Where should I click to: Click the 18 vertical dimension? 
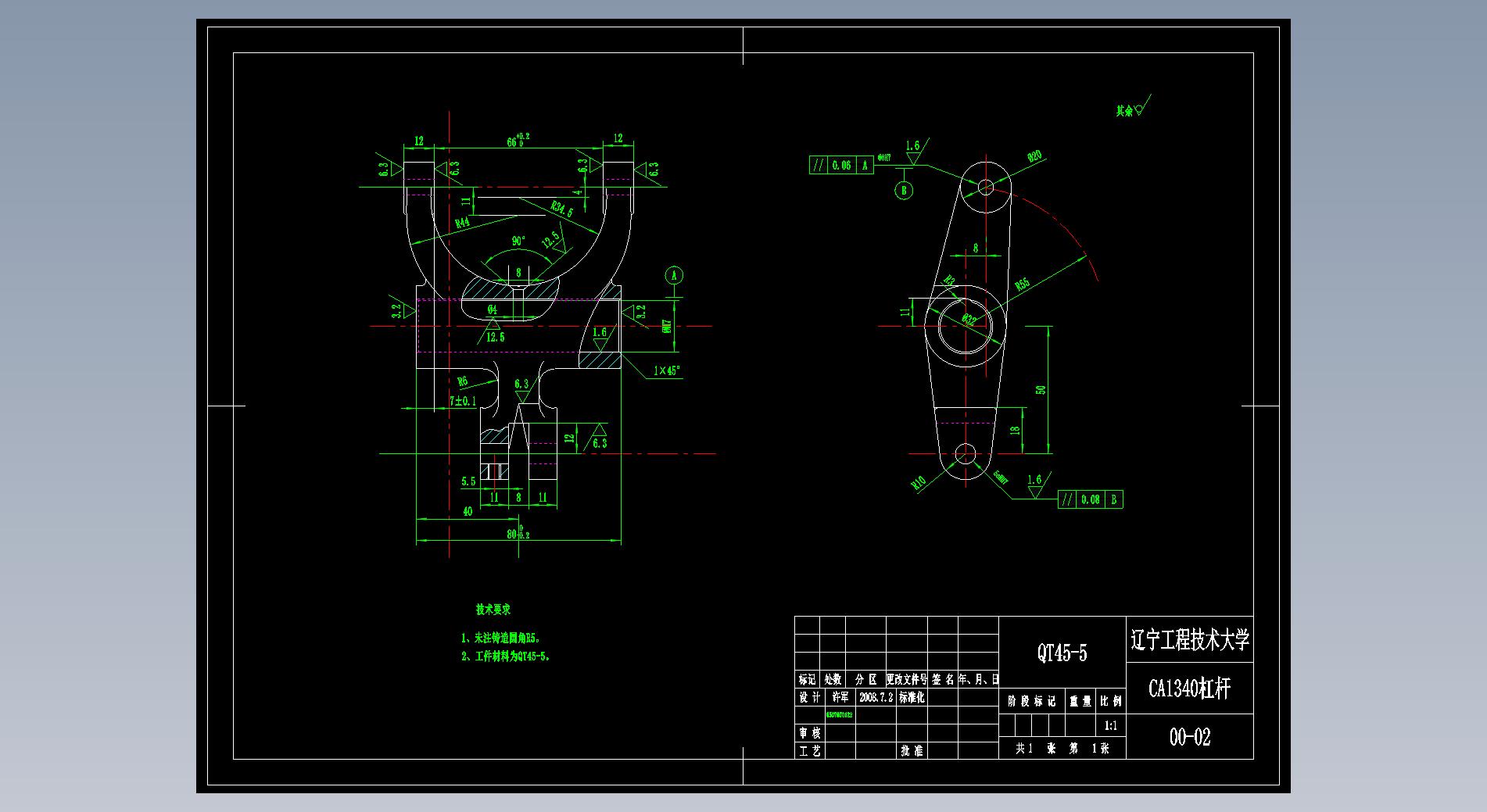click(x=1015, y=431)
